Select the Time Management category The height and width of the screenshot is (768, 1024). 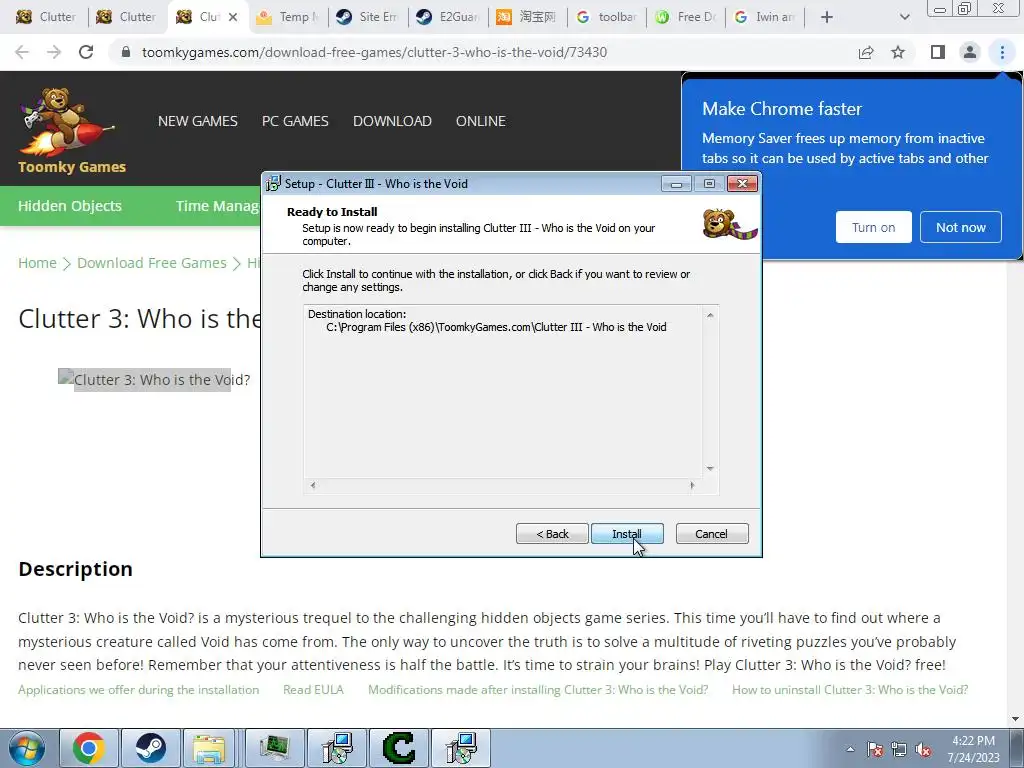click(x=217, y=206)
